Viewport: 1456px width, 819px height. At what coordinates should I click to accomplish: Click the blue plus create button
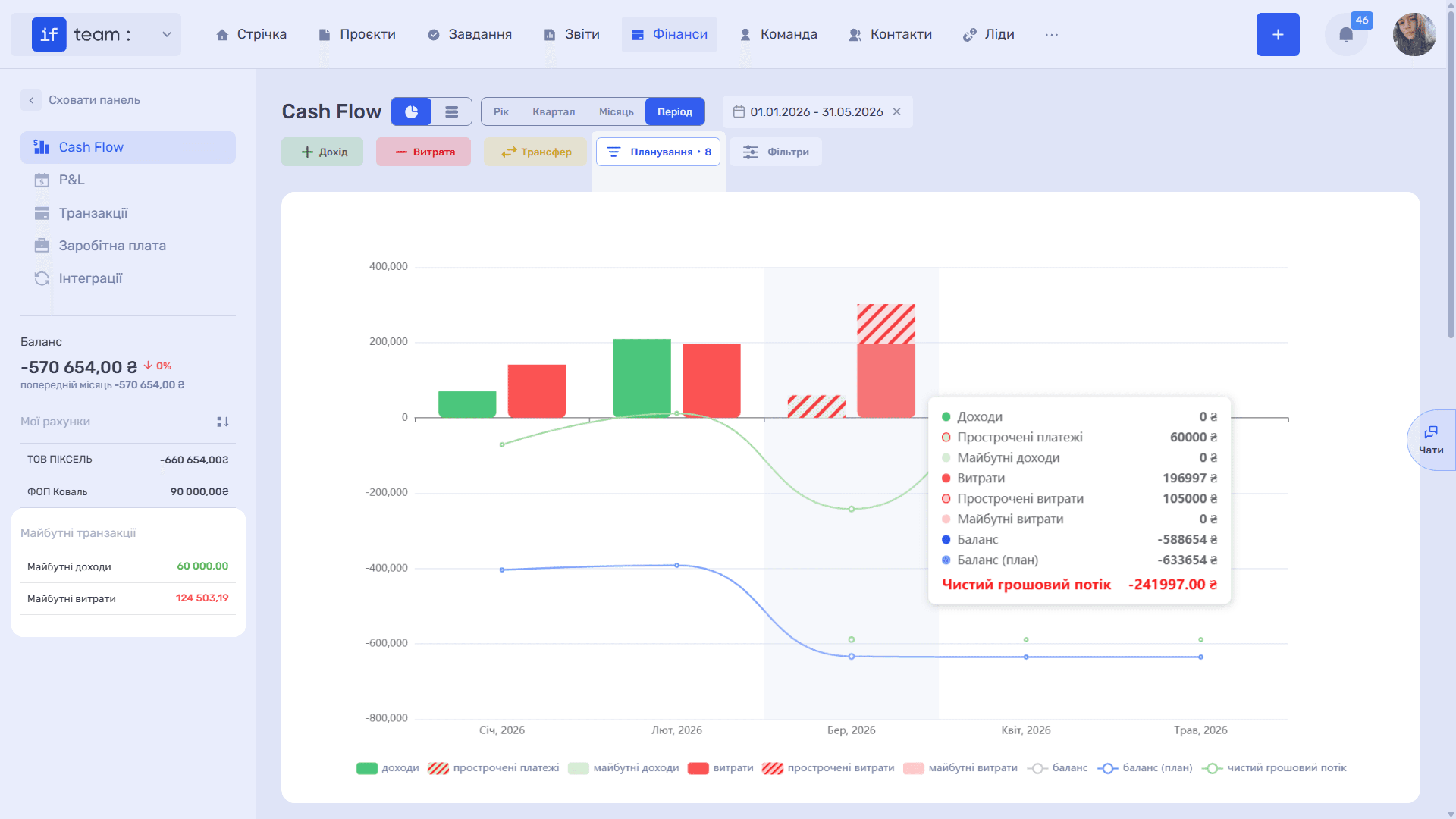pos(1277,35)
